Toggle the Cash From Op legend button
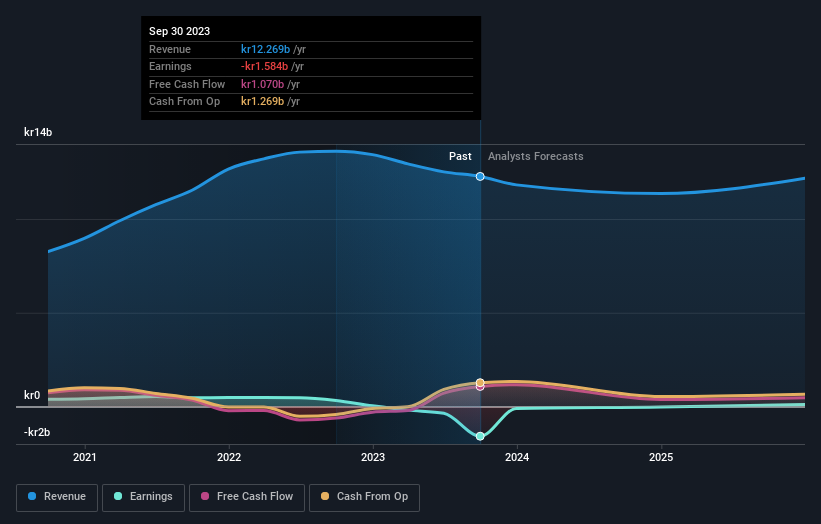 click(x=364, y=497)
